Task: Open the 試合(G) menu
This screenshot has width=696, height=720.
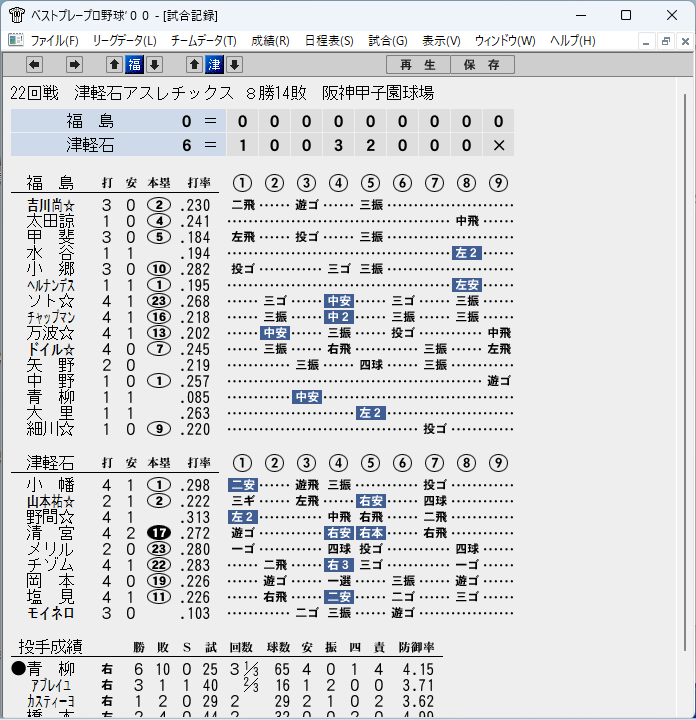Action: pyautogui.click(x=388, y=41)
